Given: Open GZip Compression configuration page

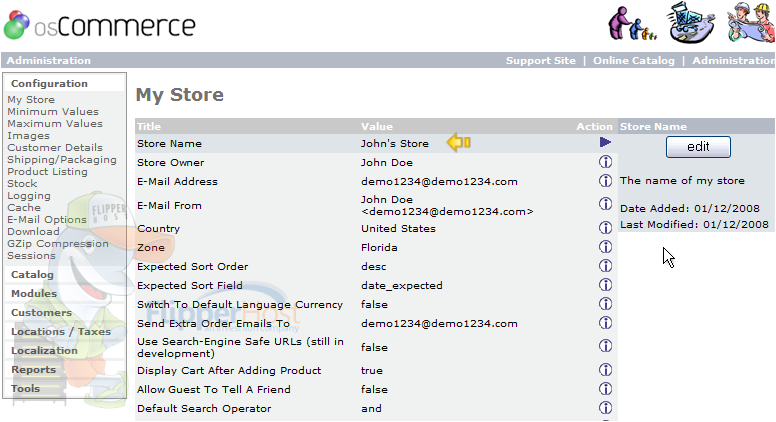Looking at the screenshot, I should pos(57,243).
